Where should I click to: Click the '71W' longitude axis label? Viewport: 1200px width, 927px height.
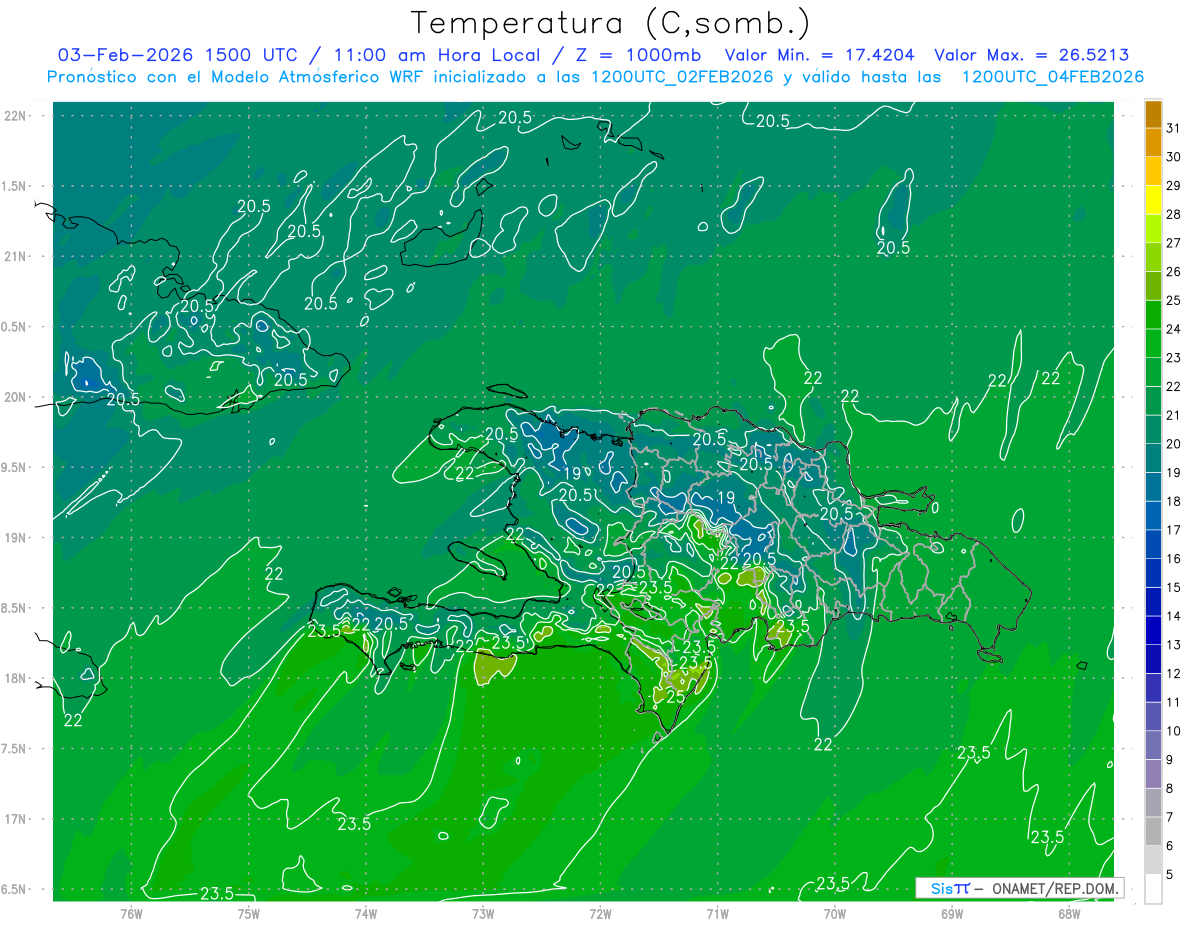(717, 914)
